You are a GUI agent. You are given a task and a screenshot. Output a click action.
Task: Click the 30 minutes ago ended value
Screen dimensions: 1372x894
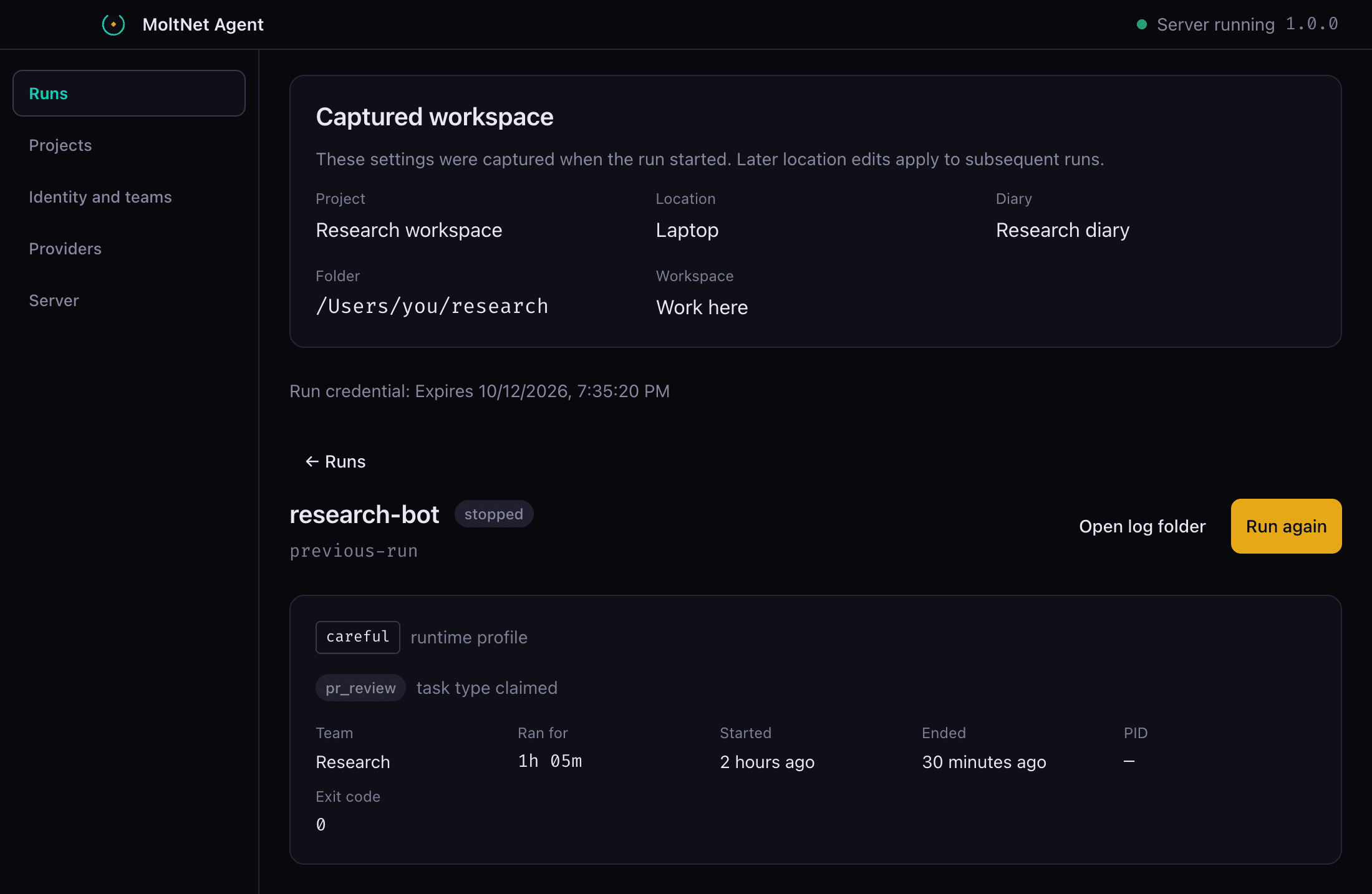pos(984,762)
